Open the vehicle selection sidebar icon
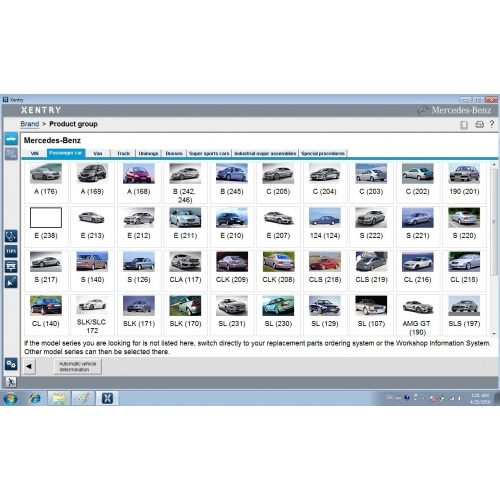 tap(11, 139)
